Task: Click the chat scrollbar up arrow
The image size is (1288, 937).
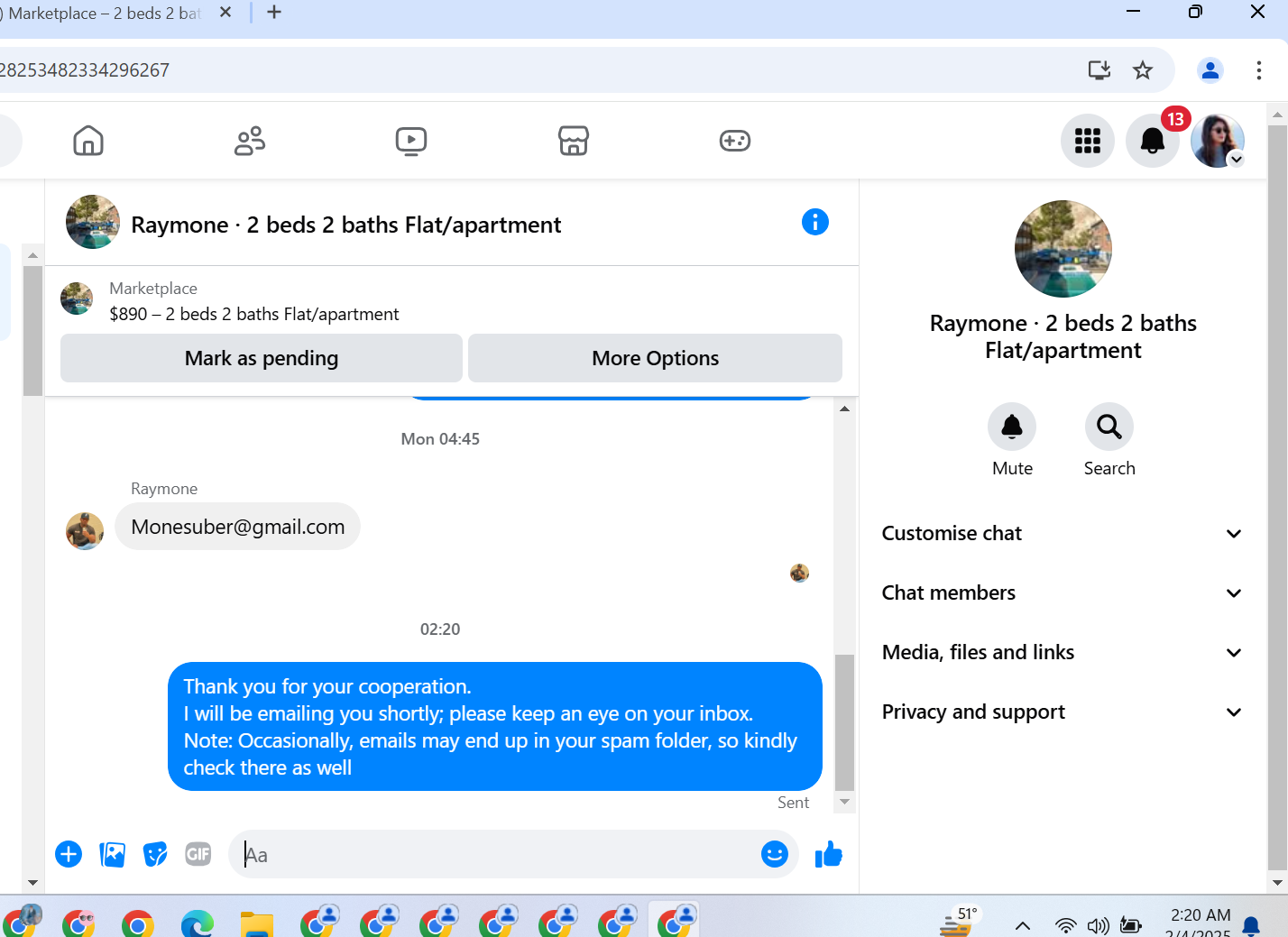Action: coord(844,409)
